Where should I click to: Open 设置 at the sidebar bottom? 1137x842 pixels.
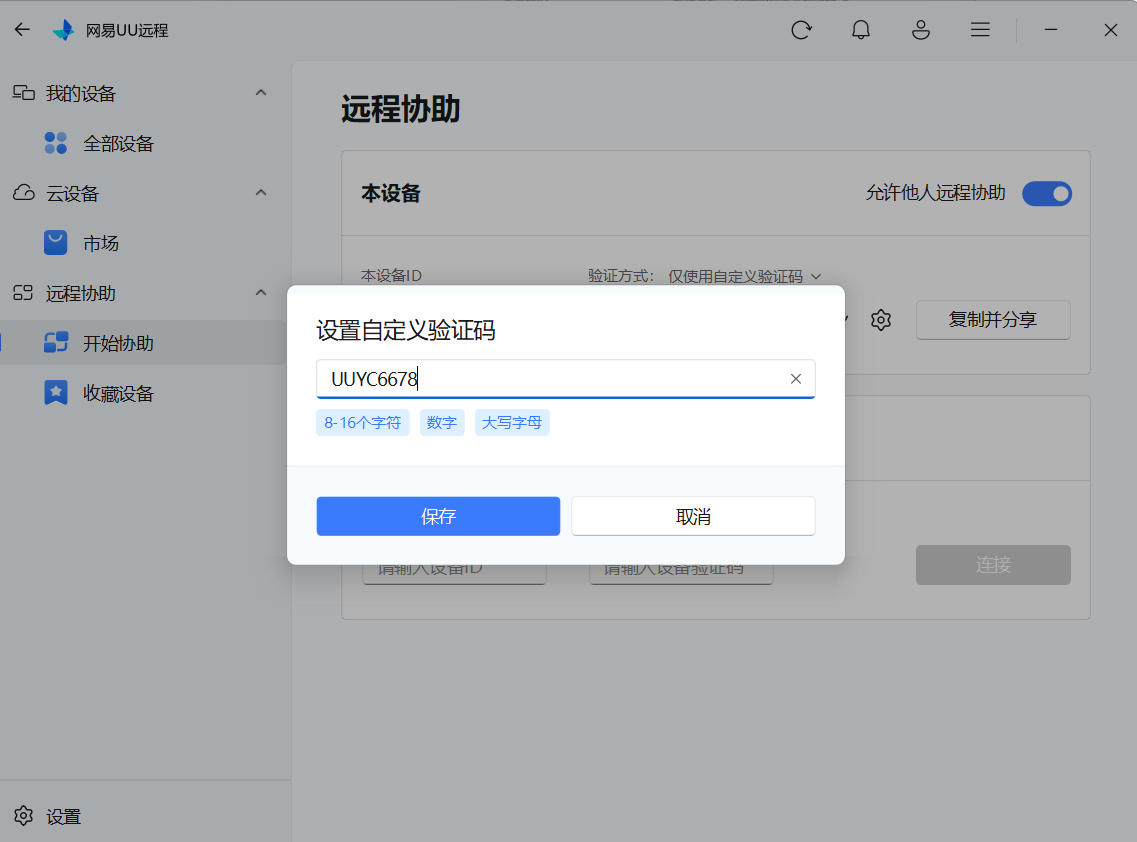click(x=63, y=817)
